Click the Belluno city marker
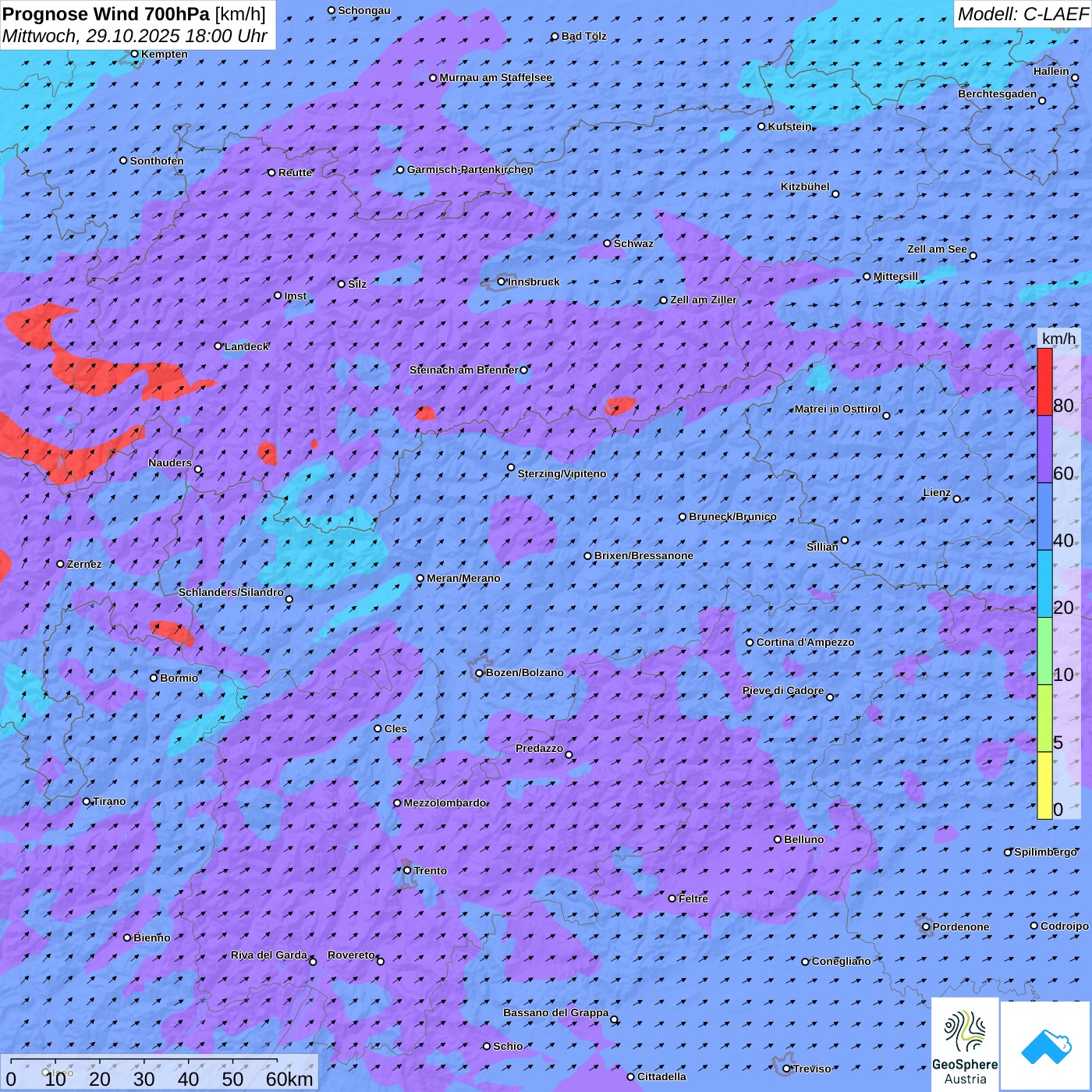Screen dimensions: 1092x1092 click(778, 839)
